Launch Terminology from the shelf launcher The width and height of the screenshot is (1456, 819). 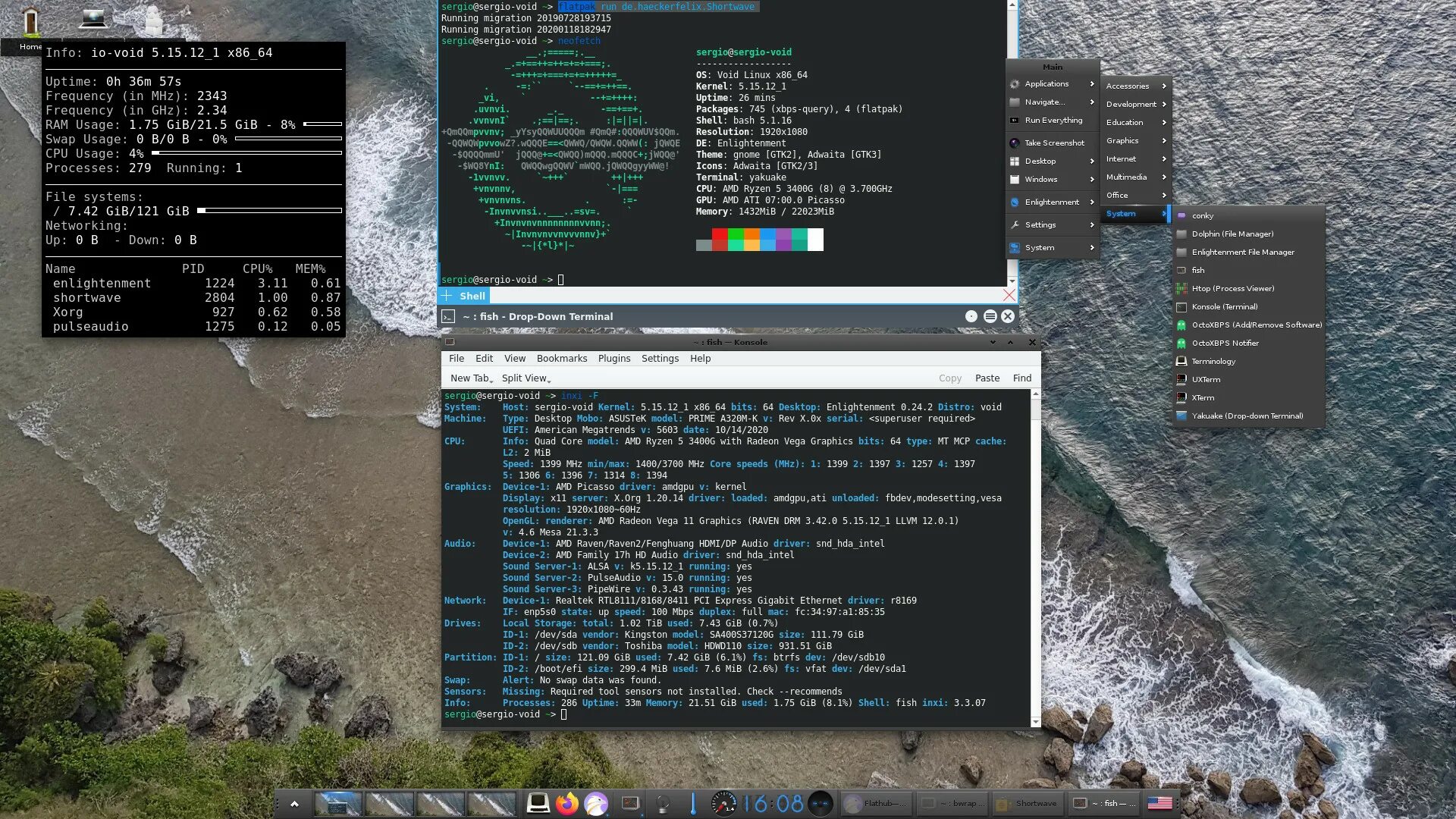click(538, 803)
